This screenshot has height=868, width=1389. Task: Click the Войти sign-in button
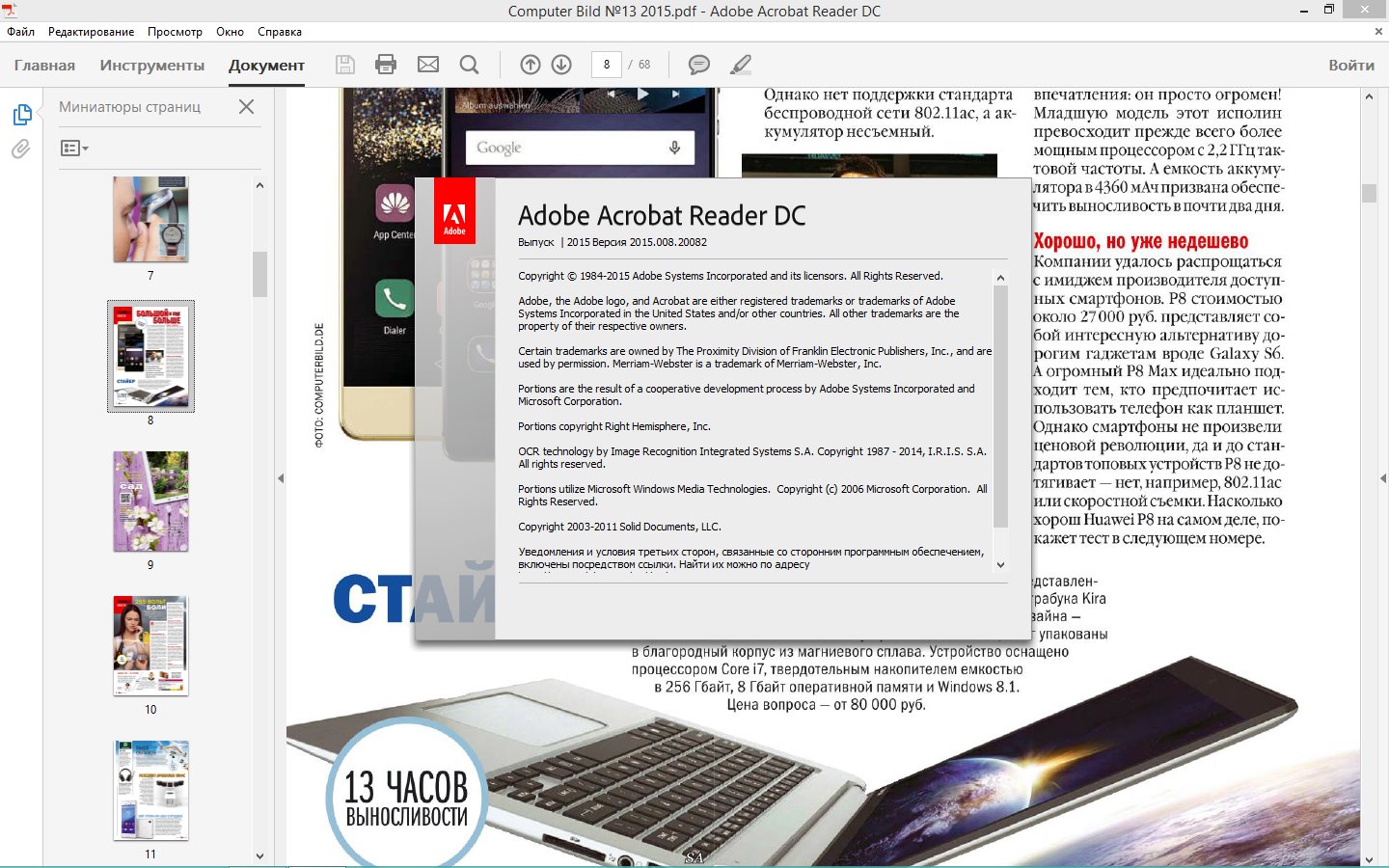1351,66
